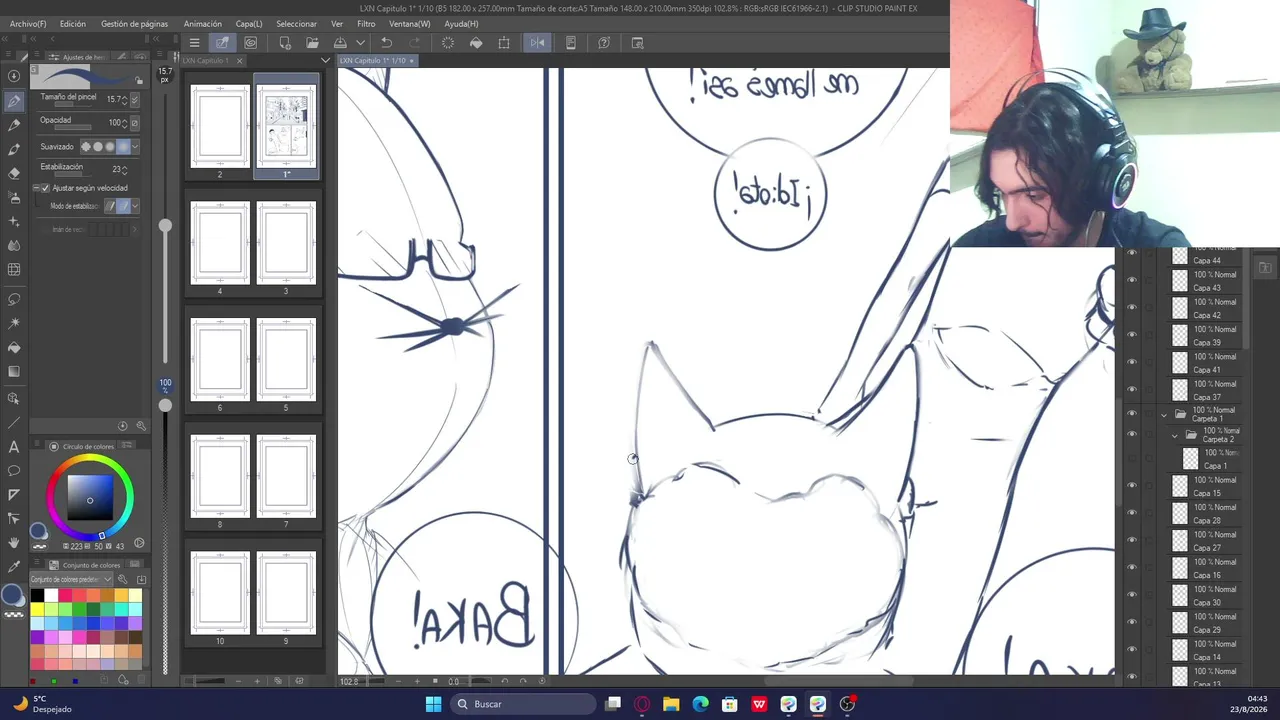This screenshot has width=1280, height=720.
Task: Click the Buscar taskbar search box
Action: coord(524,704)
